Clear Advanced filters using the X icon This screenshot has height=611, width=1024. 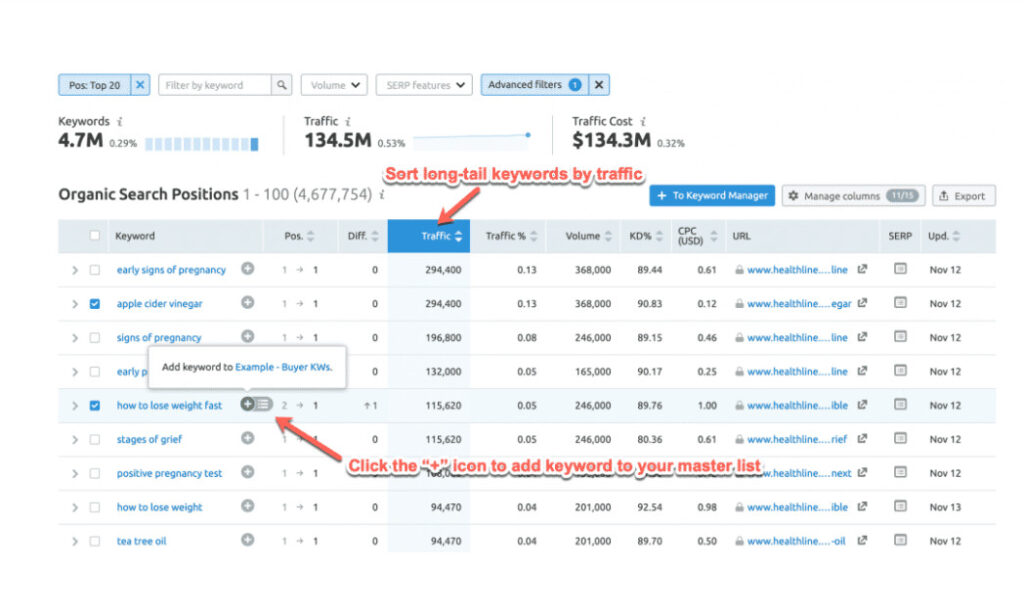pyautogui.click(x=599, y=85)
